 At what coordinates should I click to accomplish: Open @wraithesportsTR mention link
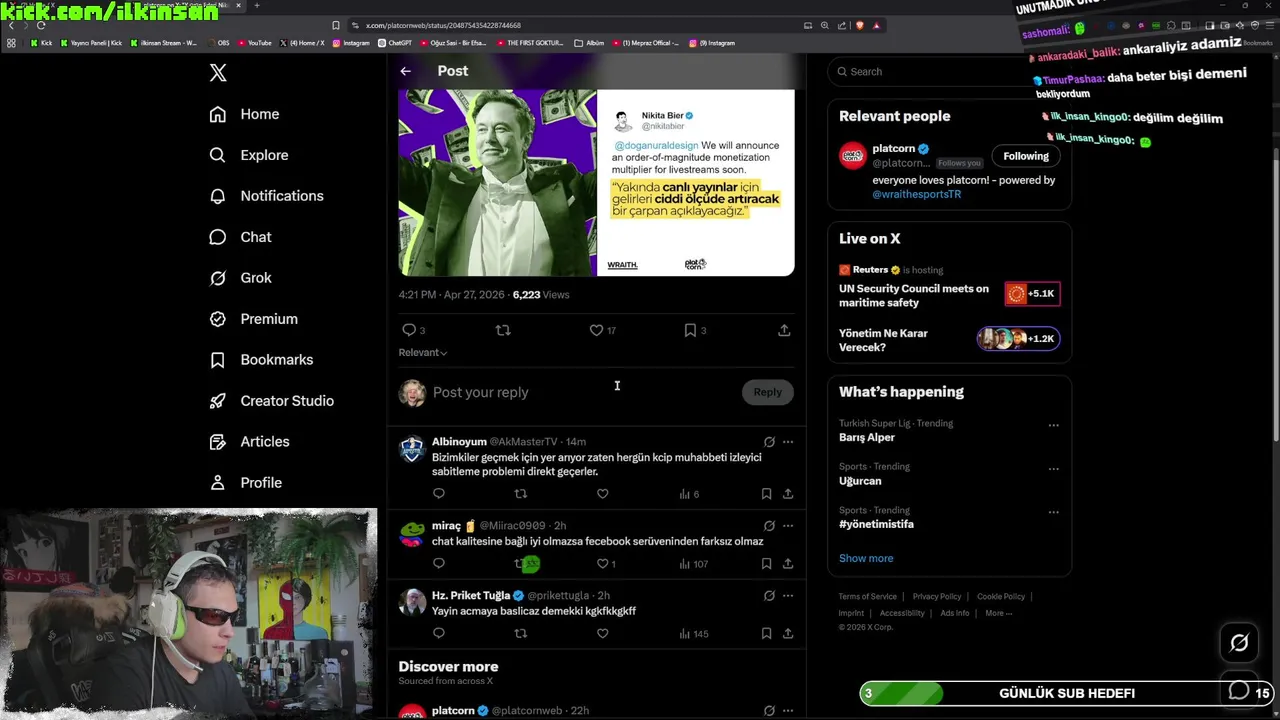tap(916, 195)
